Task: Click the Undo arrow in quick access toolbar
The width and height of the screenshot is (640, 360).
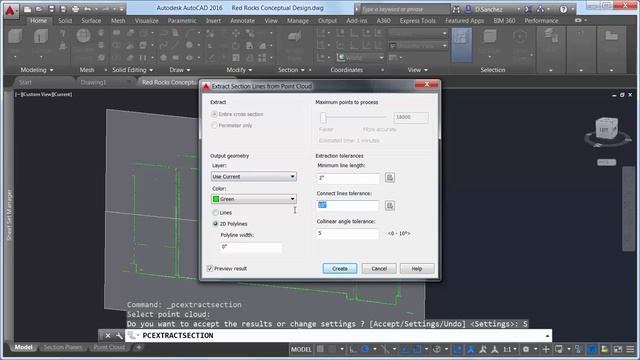Action: [87, 9]
